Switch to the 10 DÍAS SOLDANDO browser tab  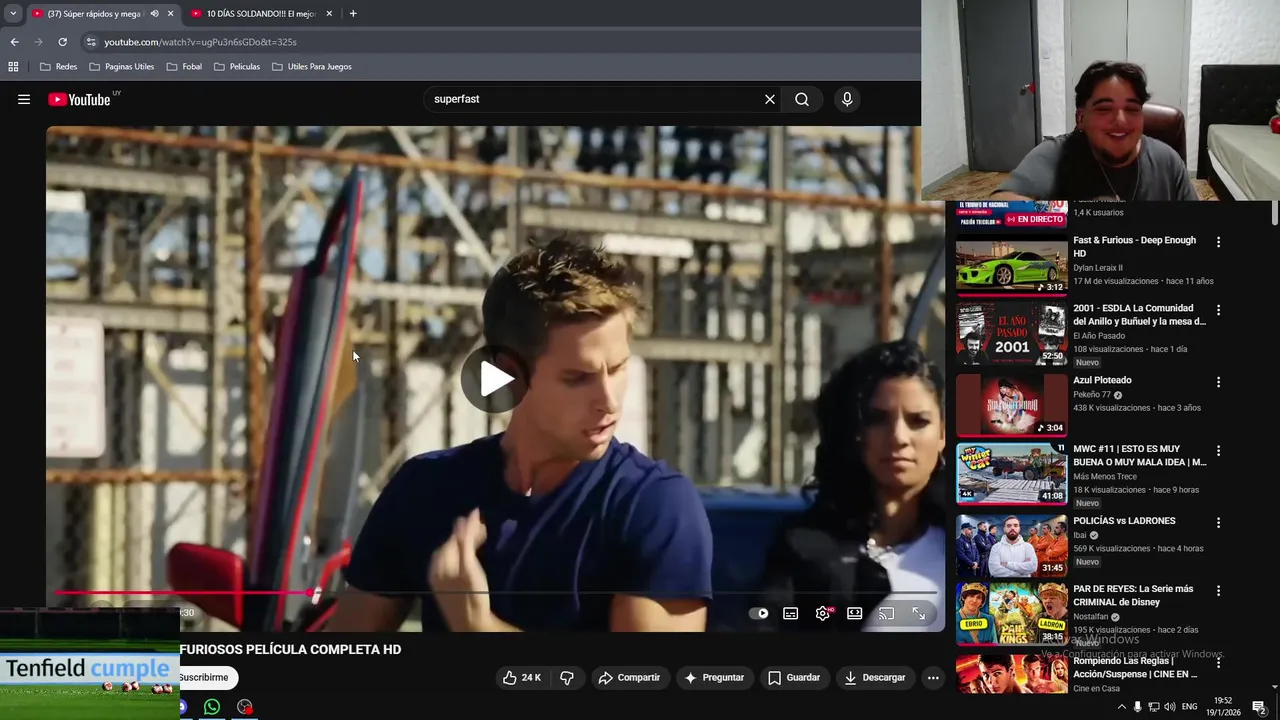click(260, 14)
